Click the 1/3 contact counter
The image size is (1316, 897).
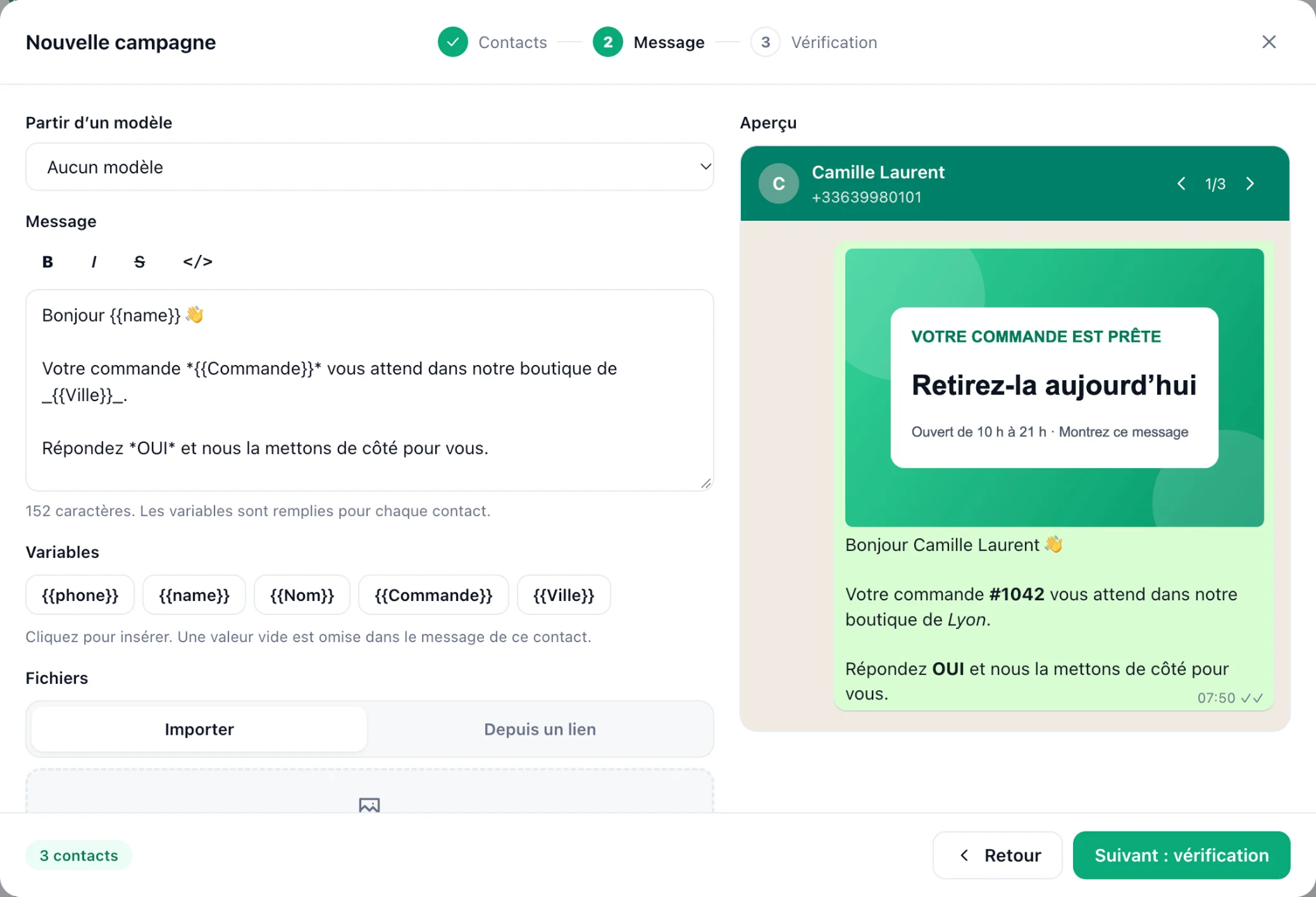point(1215,184)
